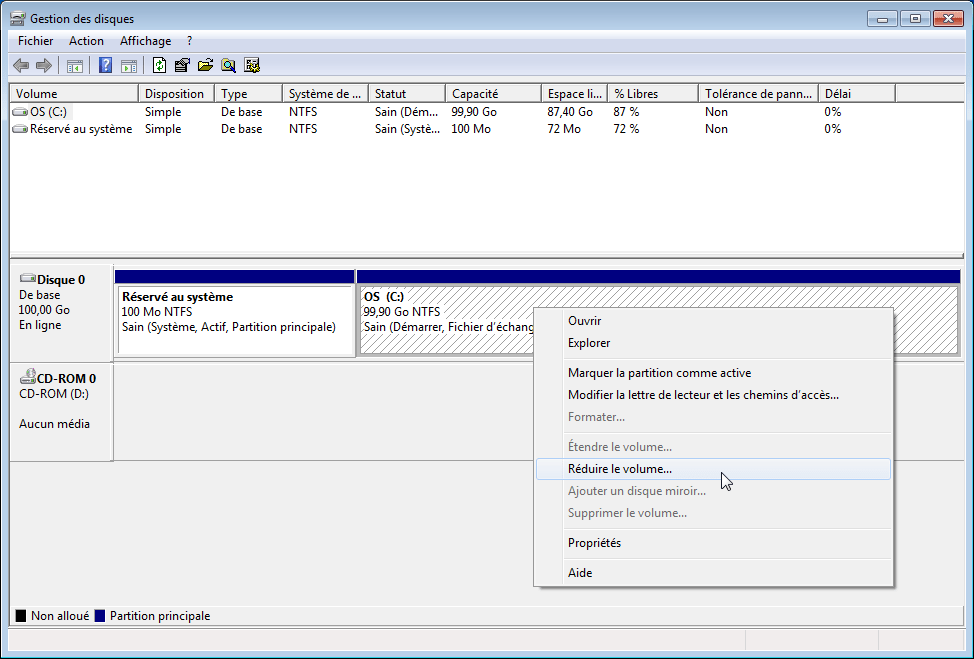This screenshot has height=659, width=974.
Task: Click the Back arrow in the toolbar
Action: click(21, 65)
